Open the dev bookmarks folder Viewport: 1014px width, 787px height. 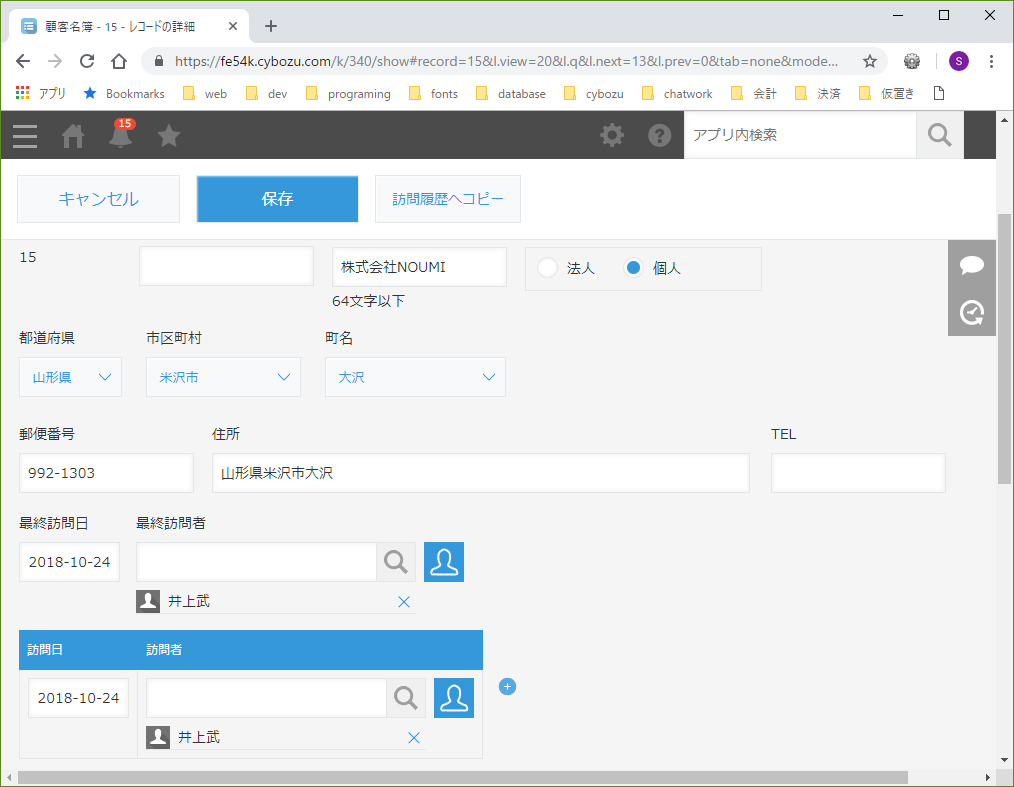tap(266, 94)
